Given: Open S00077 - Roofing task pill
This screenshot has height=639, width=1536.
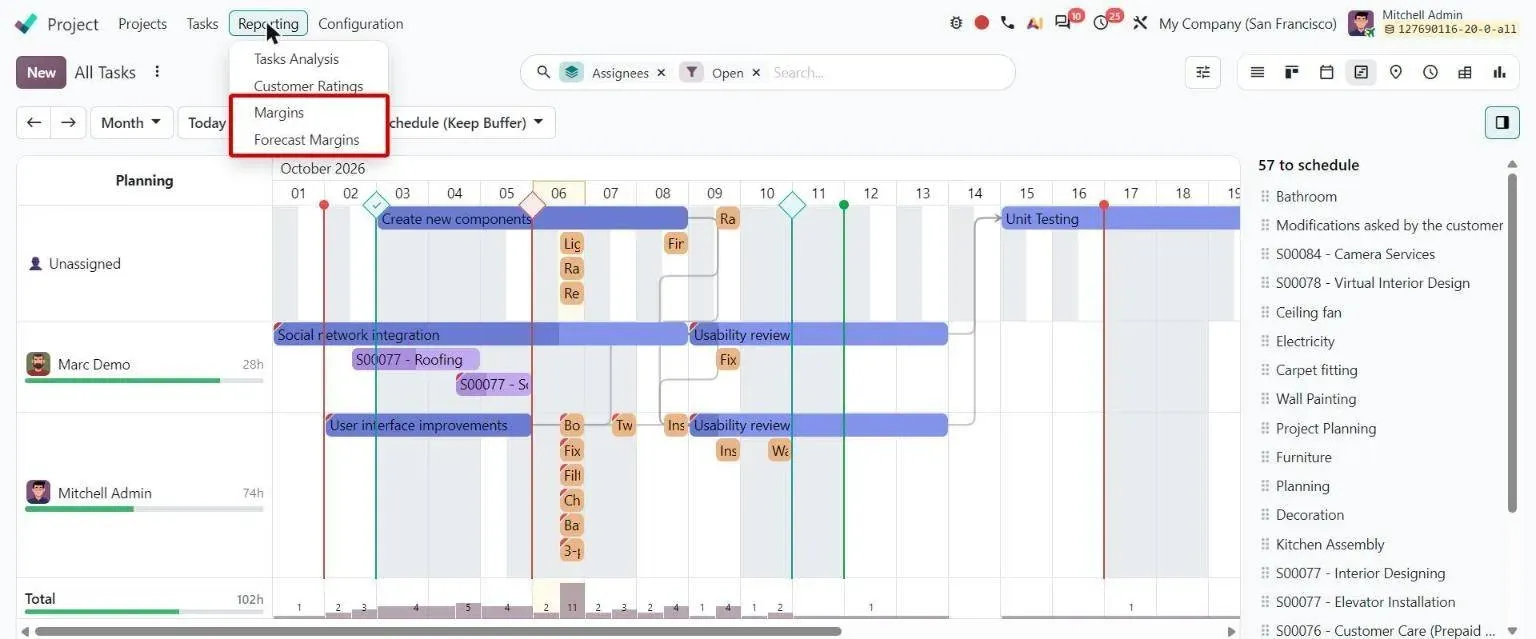Looking at the screenshot, I should (x=416, y=359).
